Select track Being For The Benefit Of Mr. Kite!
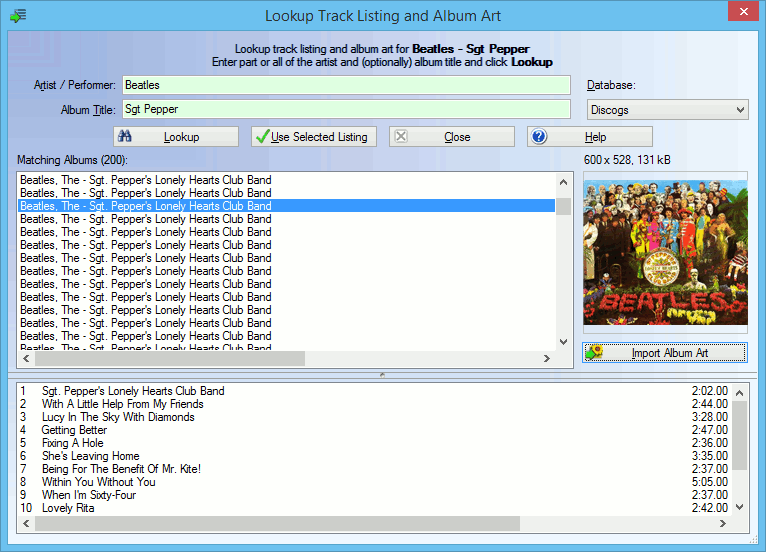This screenshot has width=766, height=552. click(x=374, y=469)
